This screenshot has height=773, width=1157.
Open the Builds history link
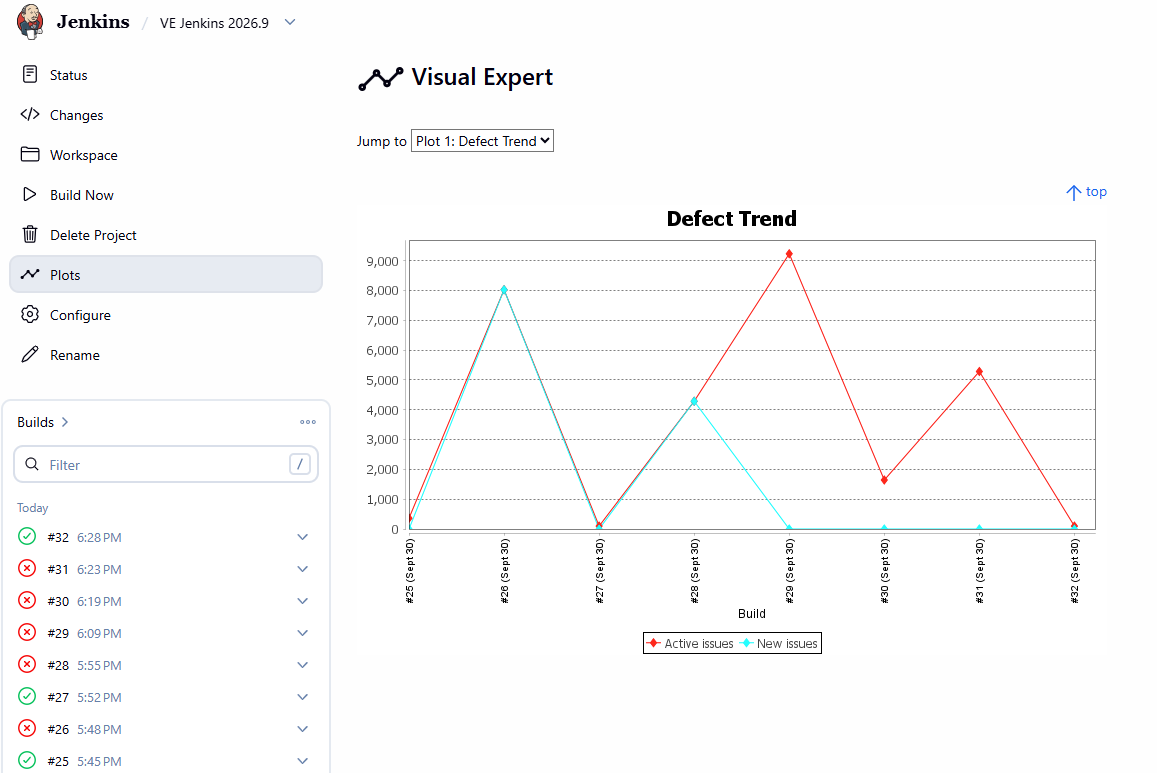43,422
